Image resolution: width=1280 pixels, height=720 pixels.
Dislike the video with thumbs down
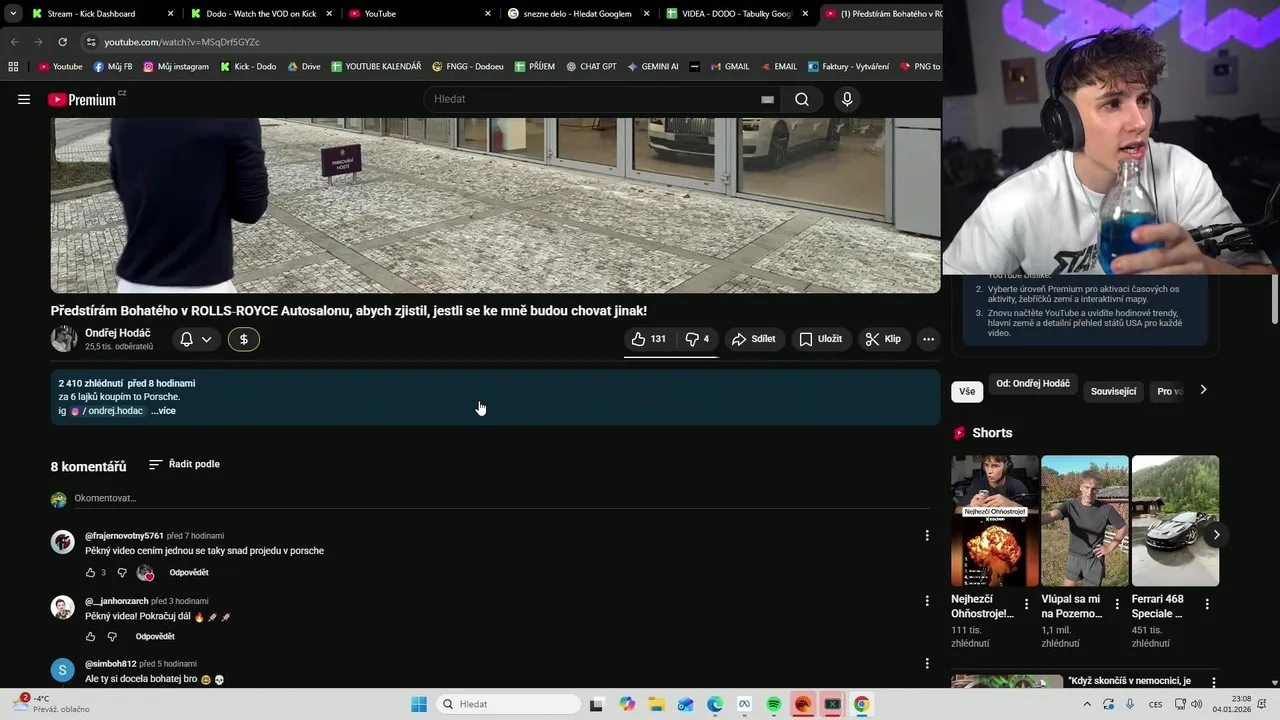697,339
